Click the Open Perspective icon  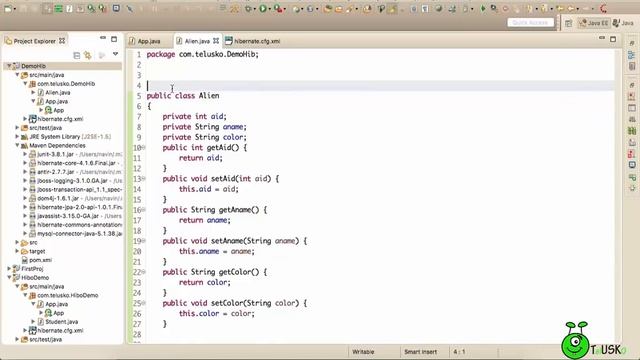pyautogui.click(x=569, y=23)
